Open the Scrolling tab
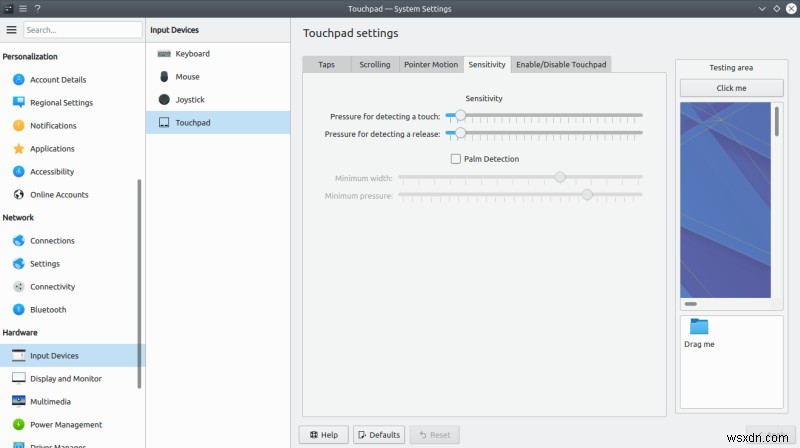The height and width of the screenshot is (448, 800). click(x=374, y=65)
